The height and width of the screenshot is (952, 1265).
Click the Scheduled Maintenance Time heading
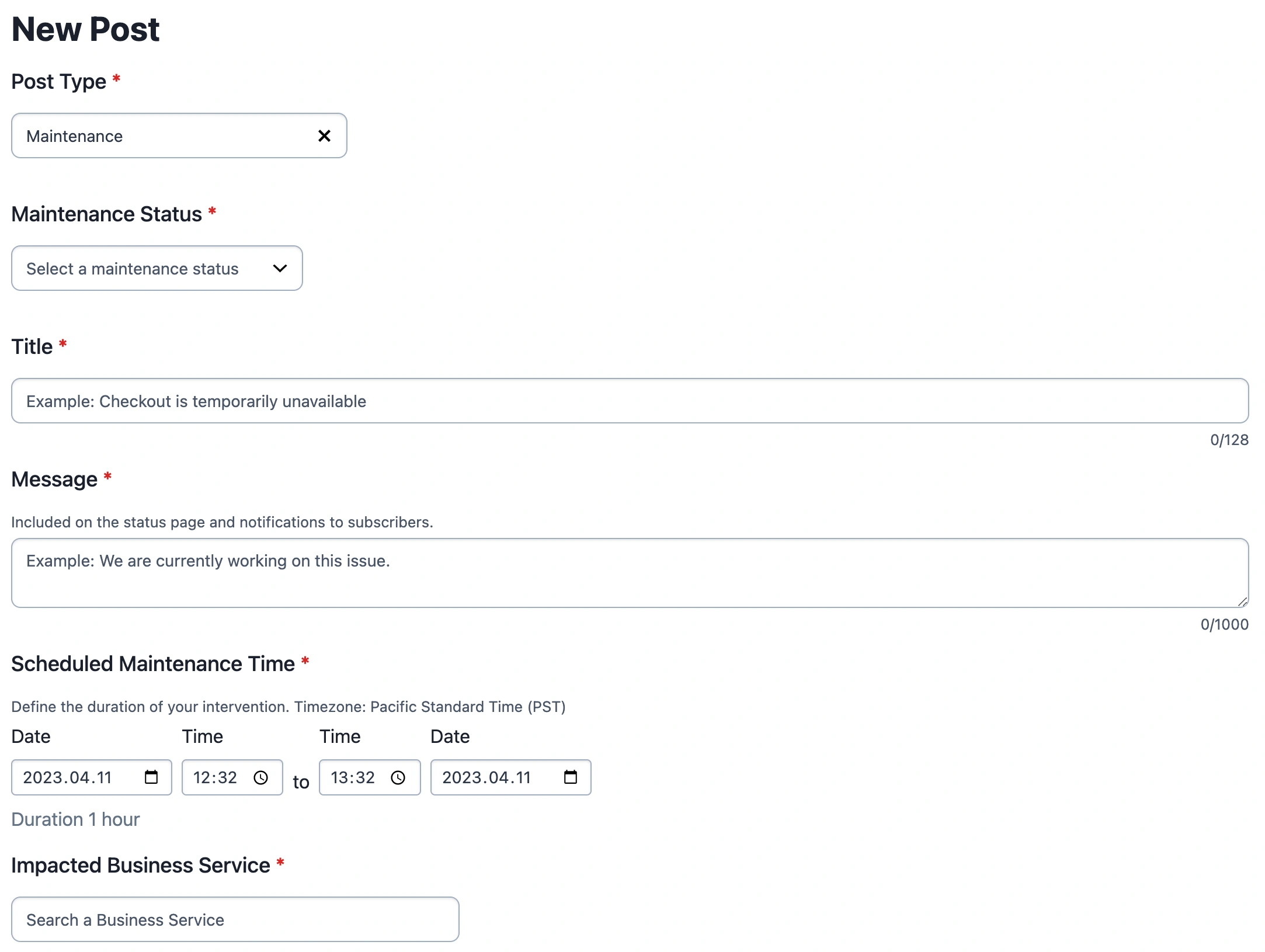(x=153, y=664)
